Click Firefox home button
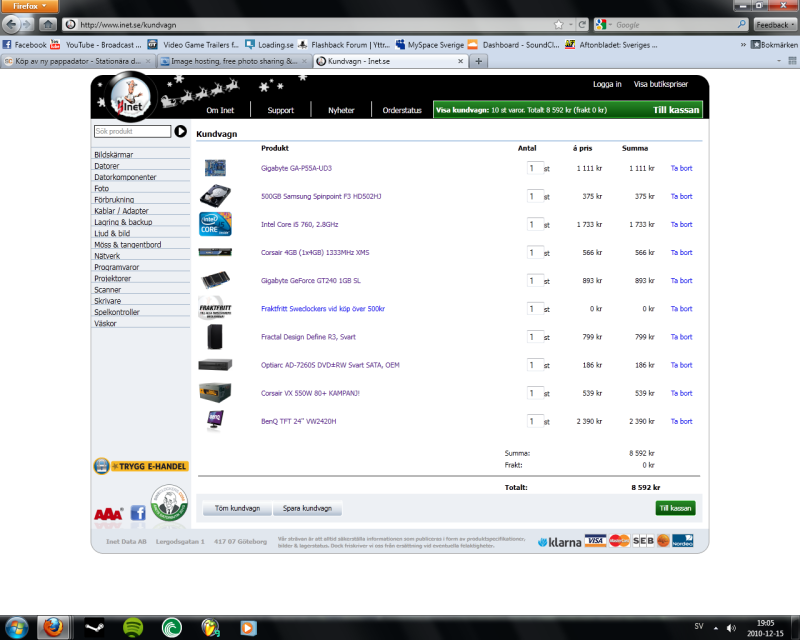The image size is (800, 640). coord(48,23)
